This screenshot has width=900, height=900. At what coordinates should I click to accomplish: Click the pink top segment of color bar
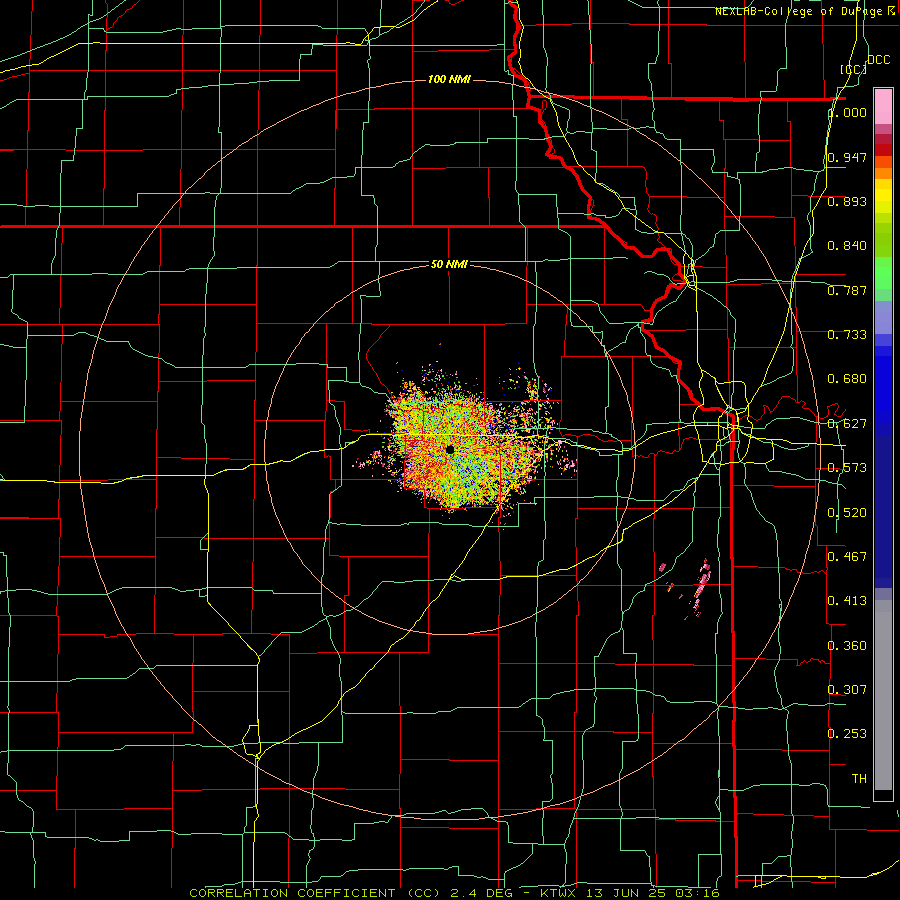click(x=883, y=107)
